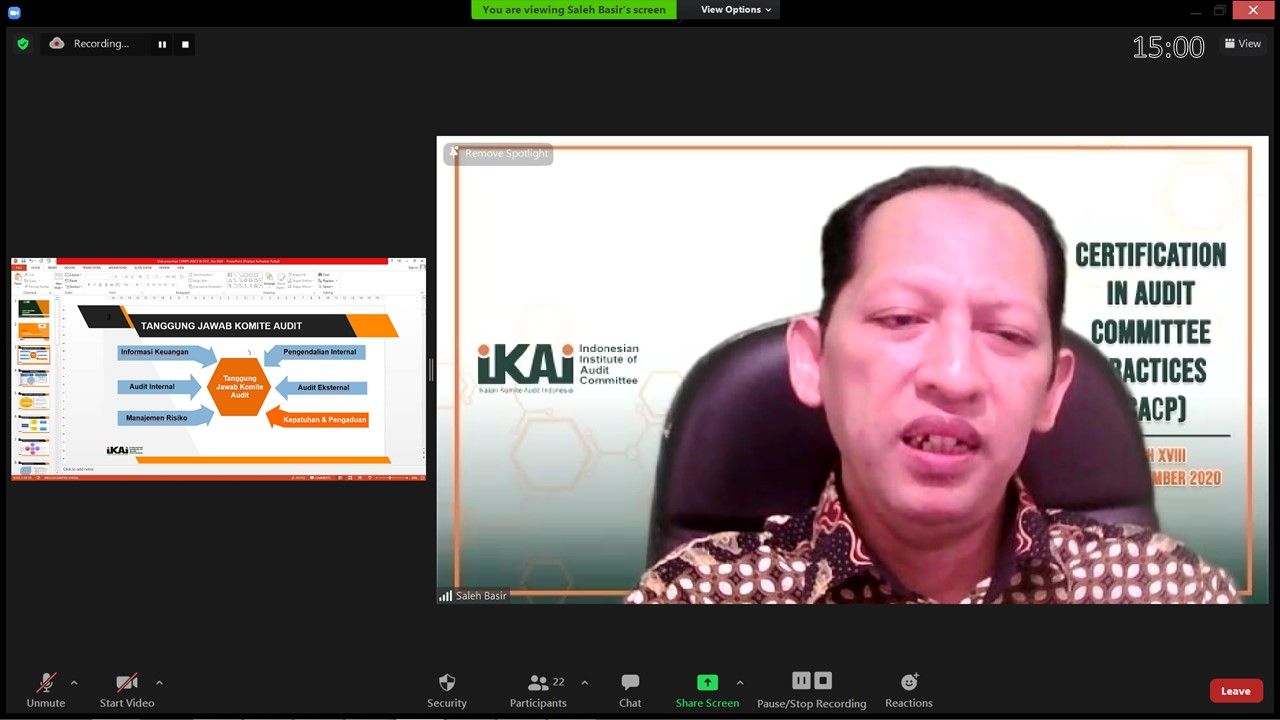Click the 'Manajemen Risiko' arrow shape
Image resolution: width=1280 pixels, height=720 pixels.
pos(165,418)
